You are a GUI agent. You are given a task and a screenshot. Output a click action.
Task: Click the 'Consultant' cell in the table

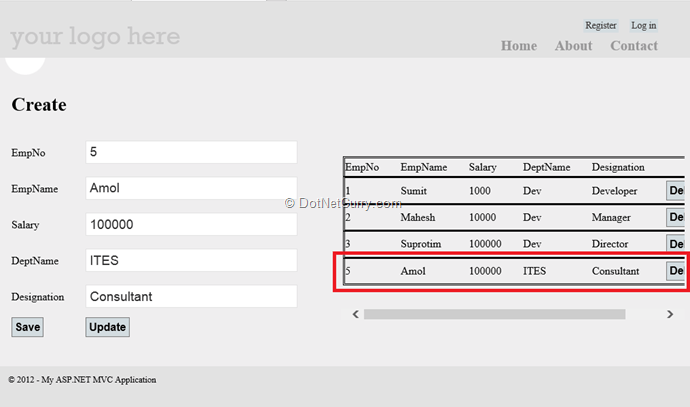[x=615, y=271]
